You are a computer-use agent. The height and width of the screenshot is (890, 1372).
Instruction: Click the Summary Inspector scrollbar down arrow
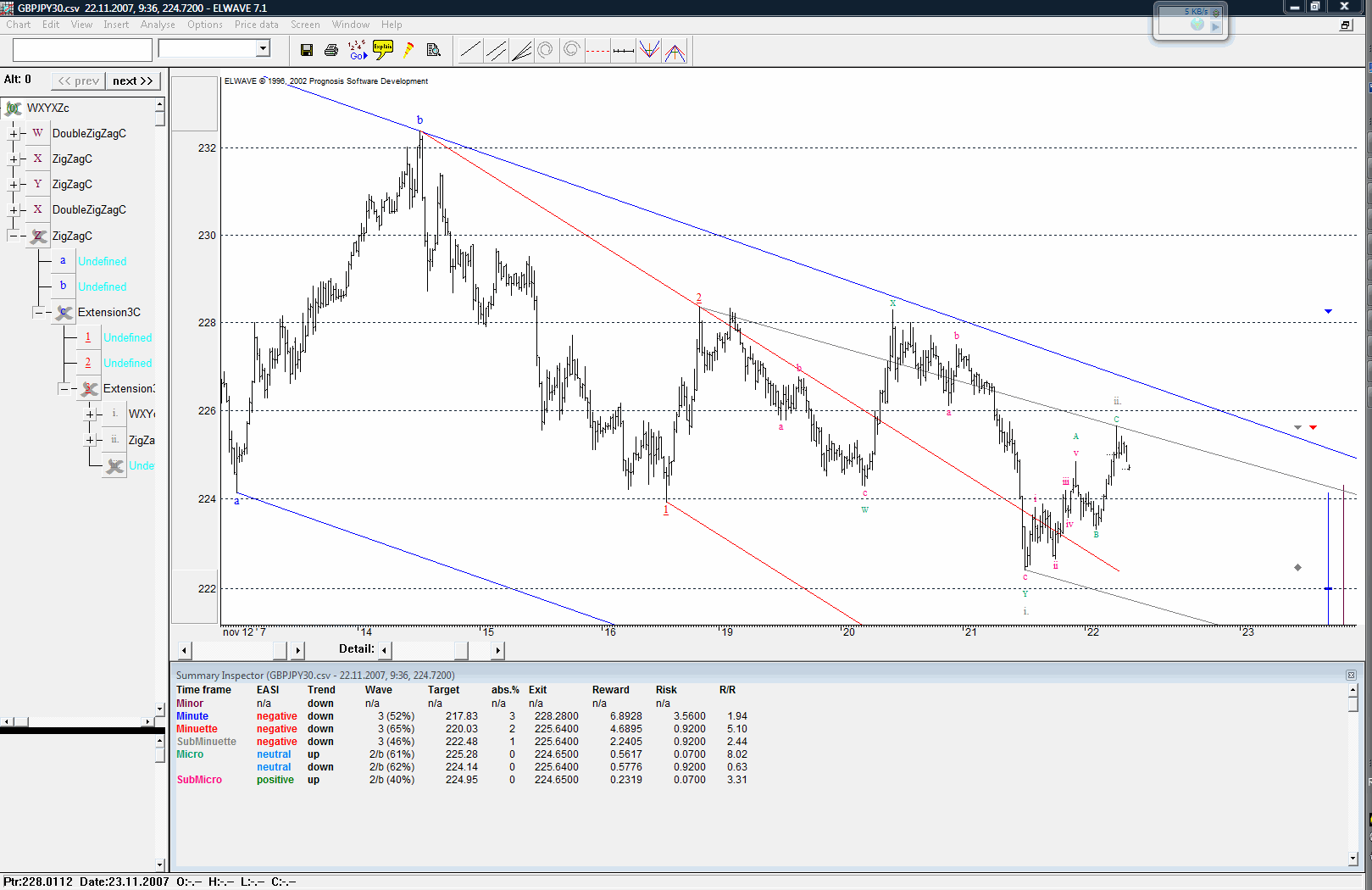[1353, 859]
